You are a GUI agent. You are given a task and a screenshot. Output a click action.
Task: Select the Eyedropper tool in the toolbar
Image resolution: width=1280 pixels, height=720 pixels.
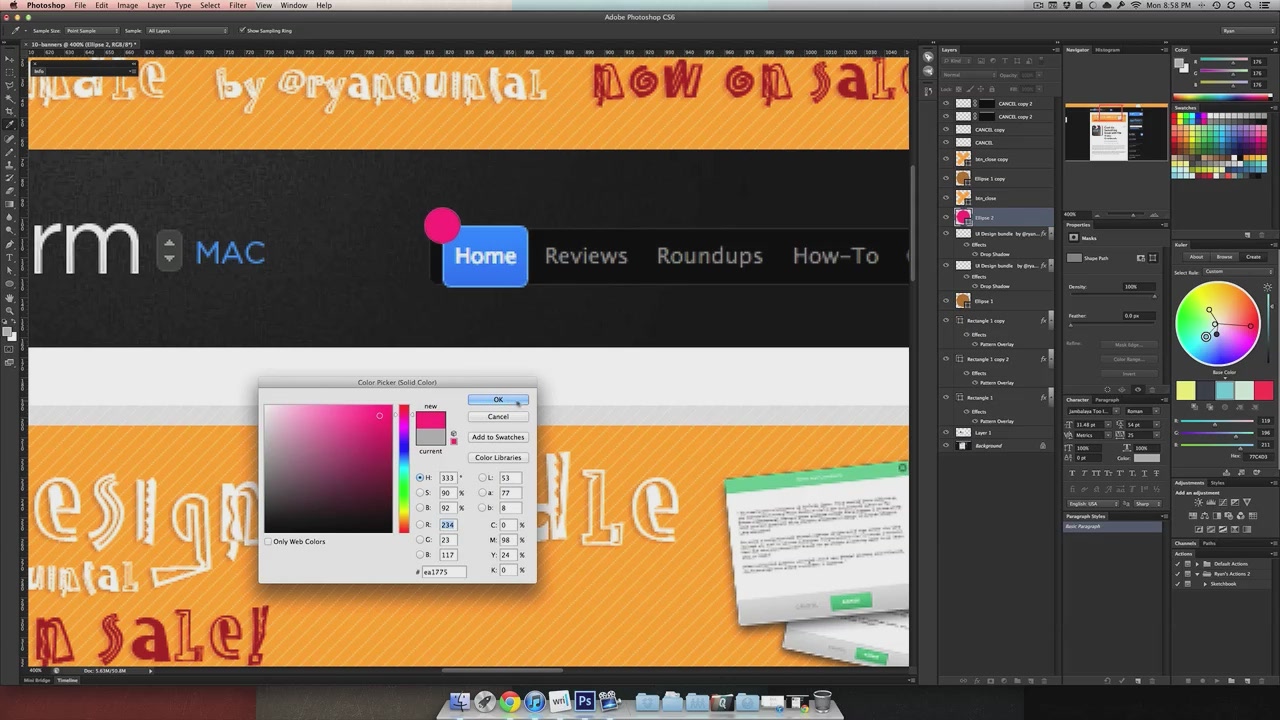pyautogui.click(x=10, y=125)
